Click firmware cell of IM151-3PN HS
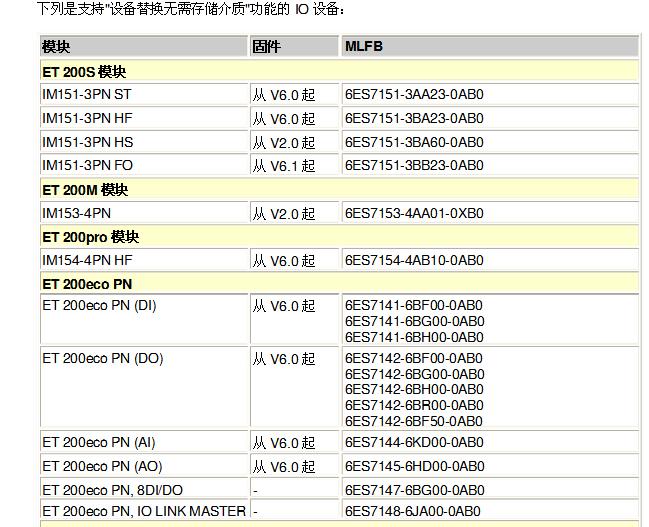 tap(294, 142)
